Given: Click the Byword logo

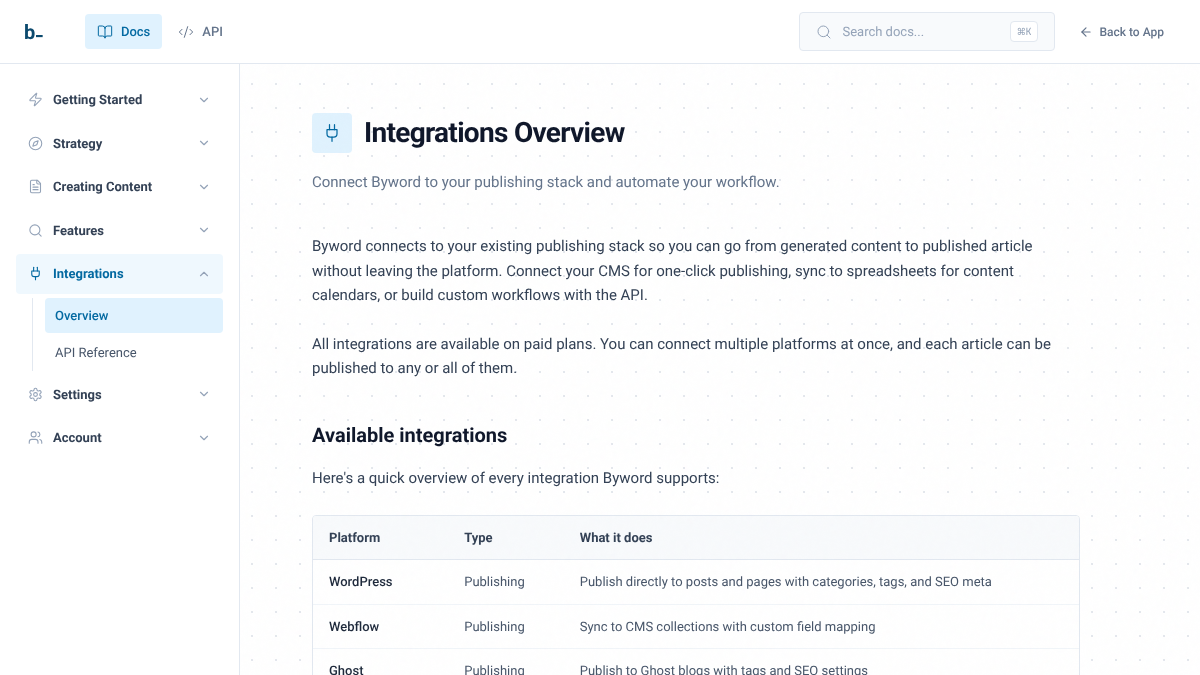Looking at the screenshot, I should point(33,32).
